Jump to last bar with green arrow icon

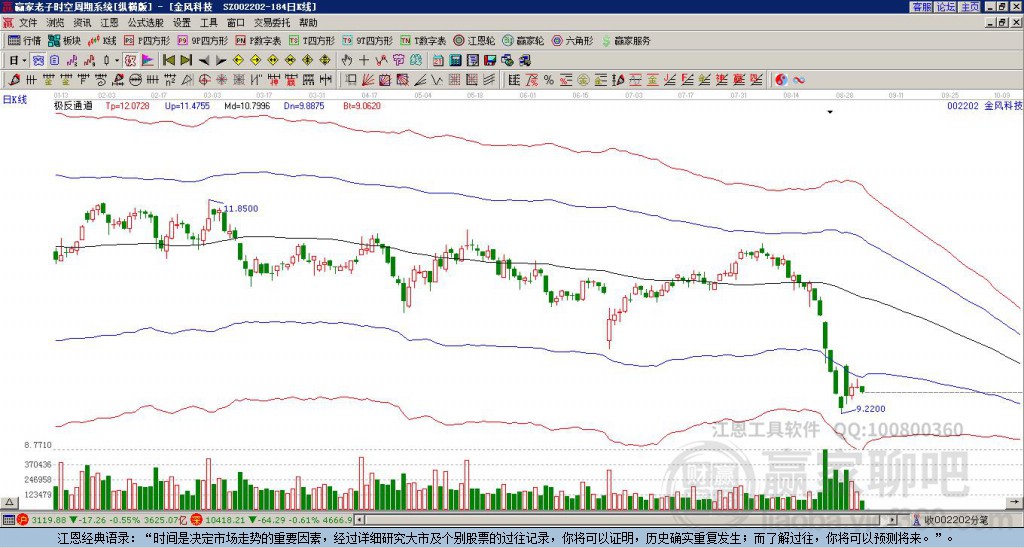[x=186, y=61]
